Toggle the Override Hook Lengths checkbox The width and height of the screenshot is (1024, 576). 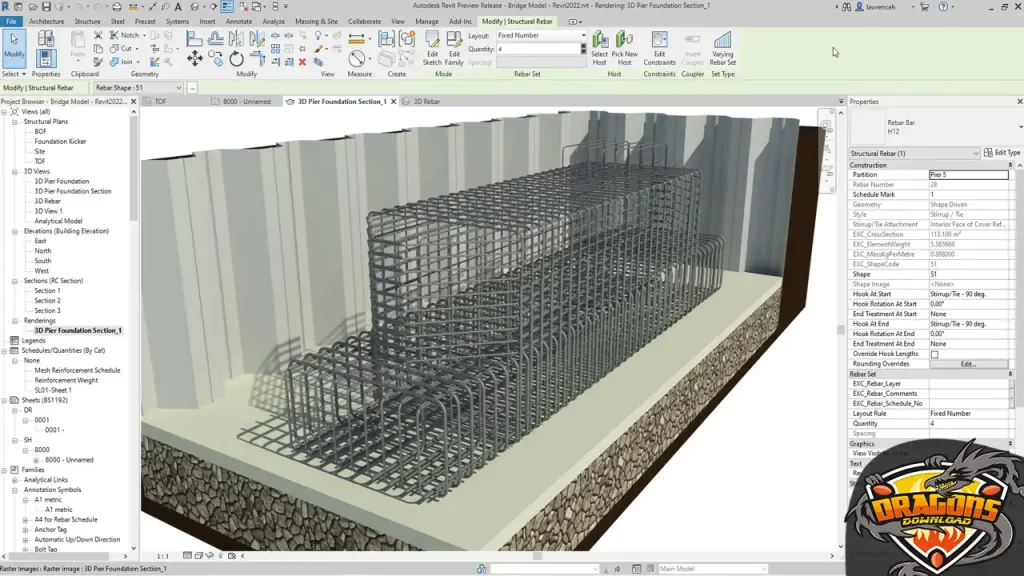pos(934,352)
